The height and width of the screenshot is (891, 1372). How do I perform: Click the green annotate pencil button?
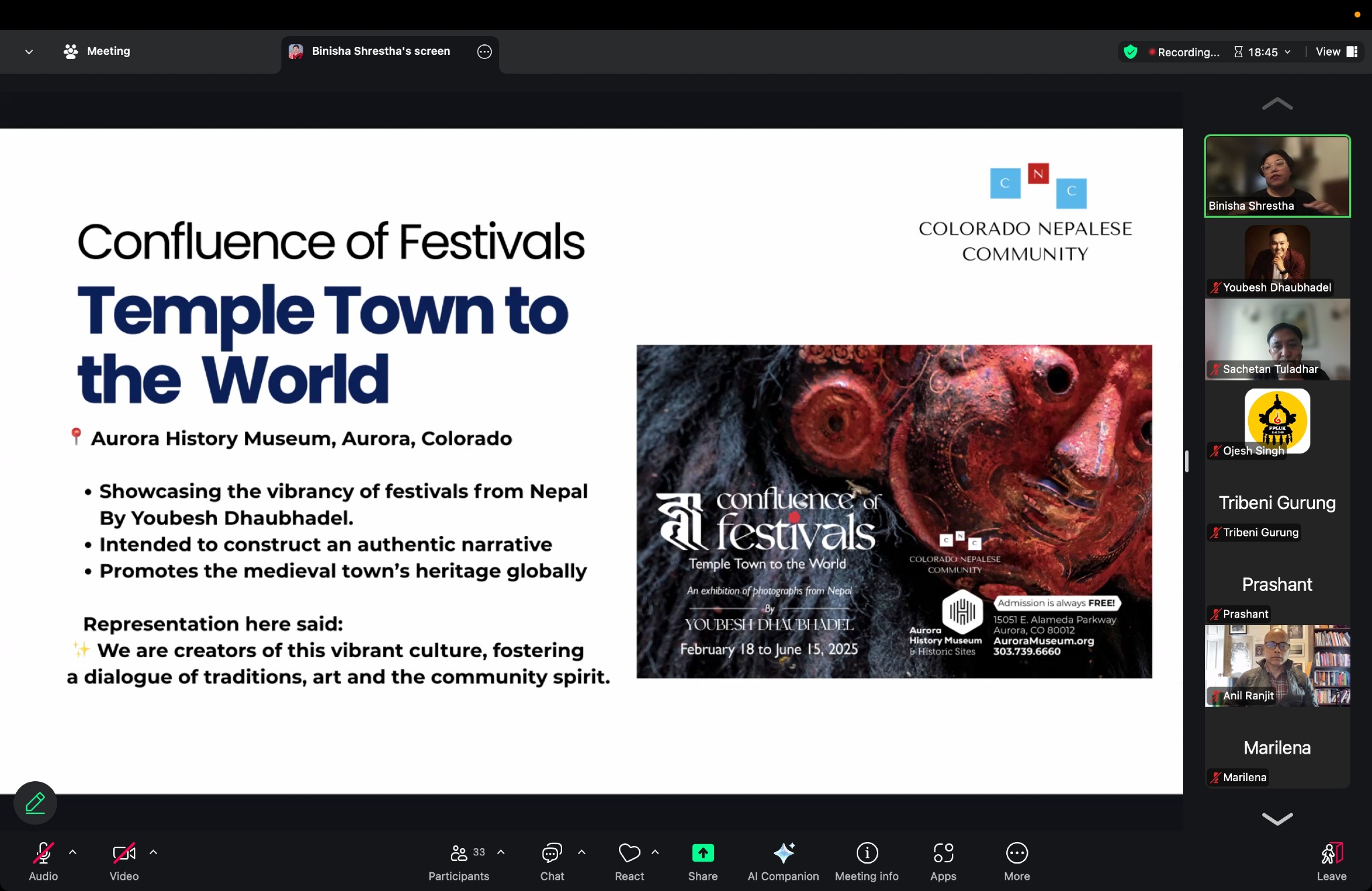click(36, 803)
